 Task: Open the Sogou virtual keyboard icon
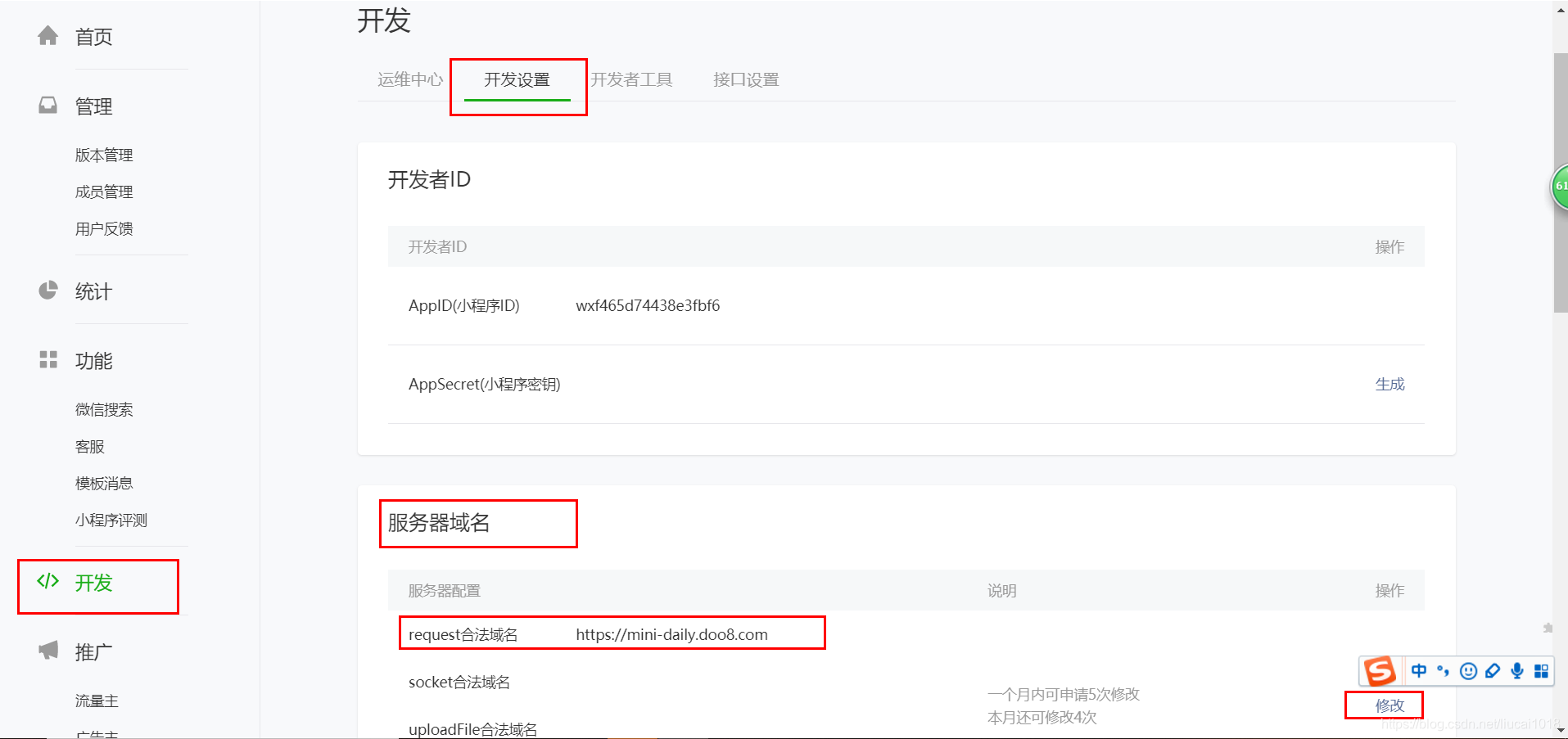[x=1542, y=671]
